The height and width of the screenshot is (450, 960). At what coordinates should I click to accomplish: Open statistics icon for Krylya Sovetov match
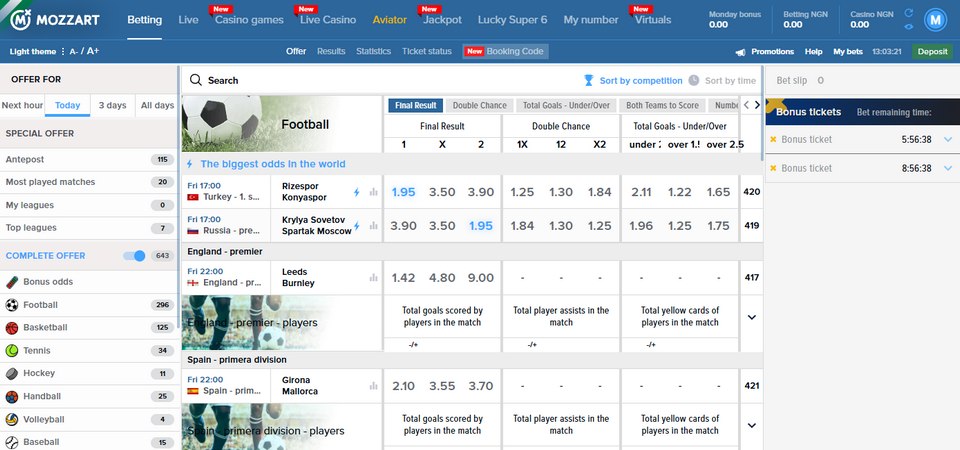(373, 225)
